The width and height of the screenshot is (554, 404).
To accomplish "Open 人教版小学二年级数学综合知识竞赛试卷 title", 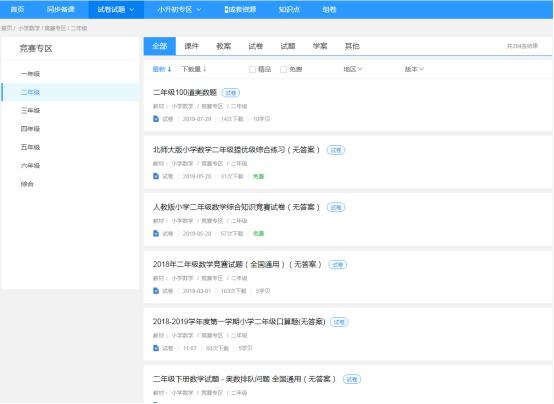I will [236, 207].
